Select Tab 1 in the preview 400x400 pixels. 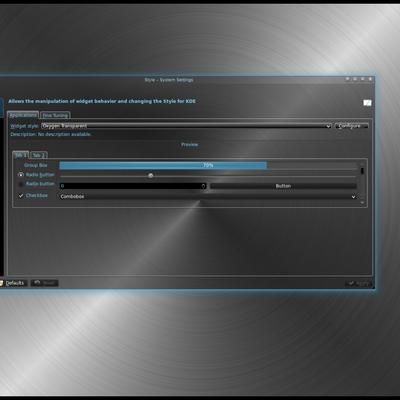click(x=21, y=155)
